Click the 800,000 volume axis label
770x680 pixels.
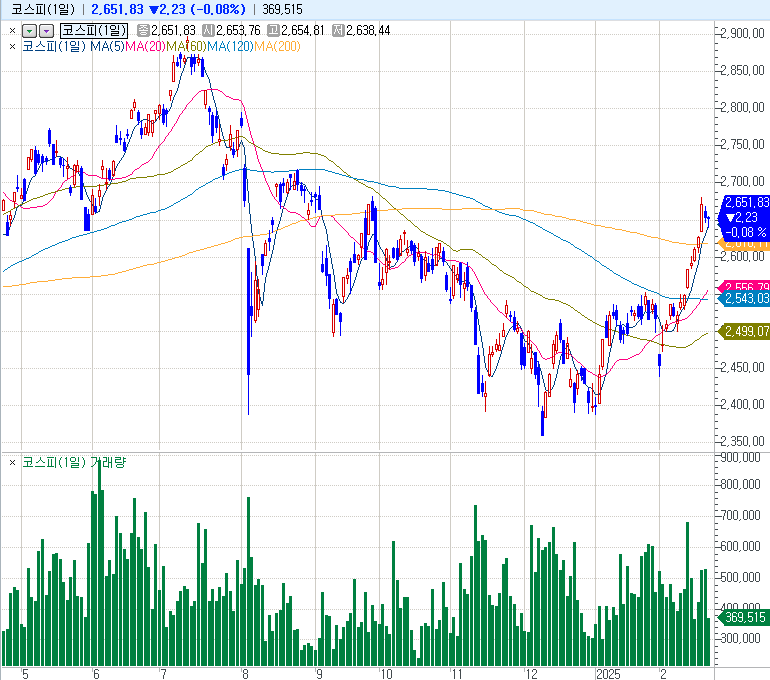coord(741,485)
